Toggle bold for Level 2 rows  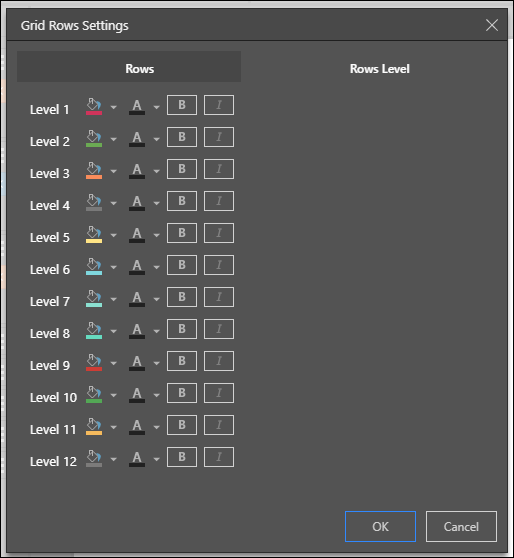pos(182,137)
